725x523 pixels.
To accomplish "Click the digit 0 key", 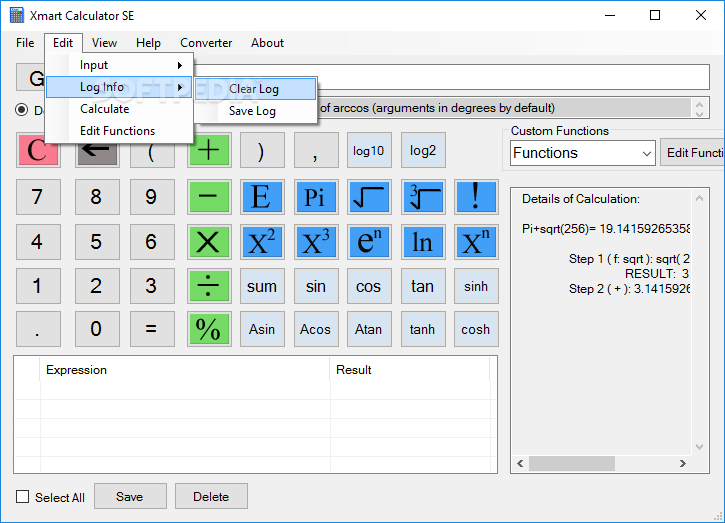I will pyautogui.click(x=97, y=329).
